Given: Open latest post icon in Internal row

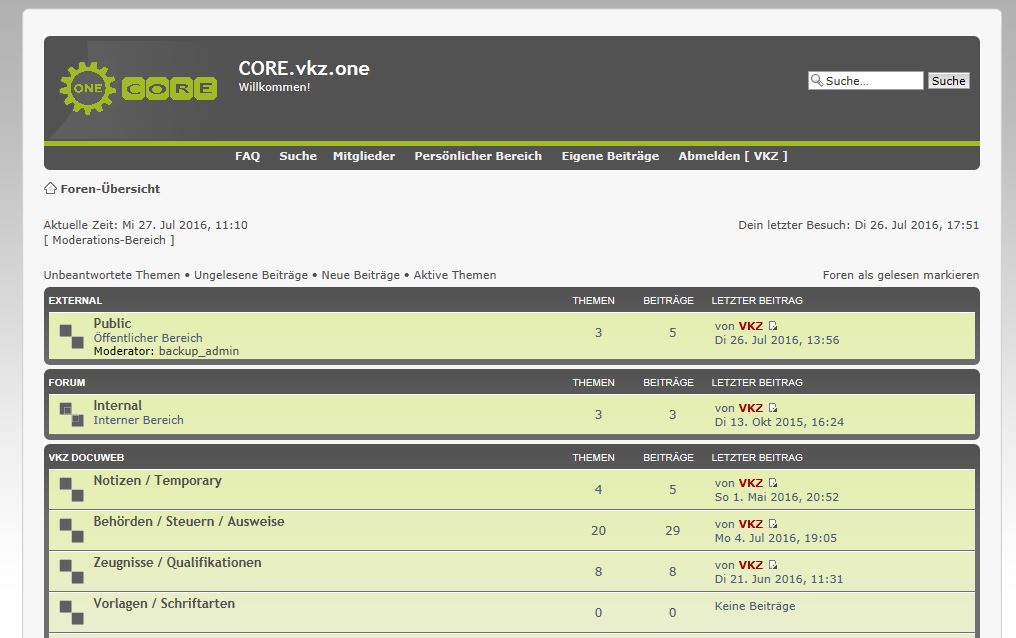Looking at the screenshot, I should point(773,408).
